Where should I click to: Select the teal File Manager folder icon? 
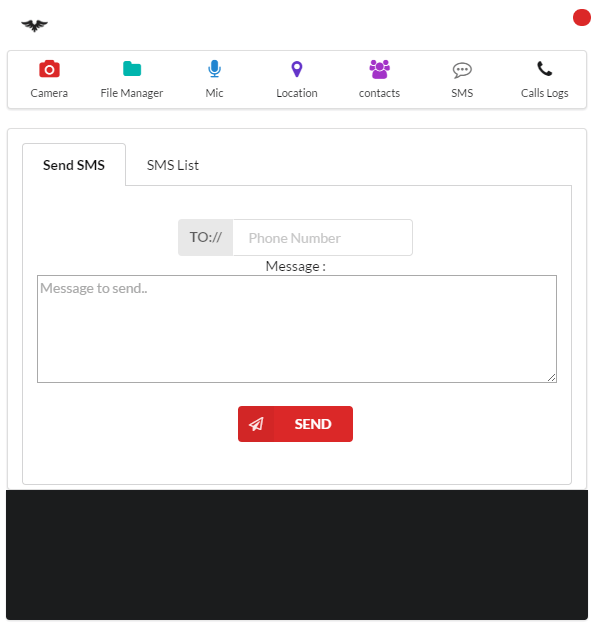pyautogui.click(x=132, y=69)
